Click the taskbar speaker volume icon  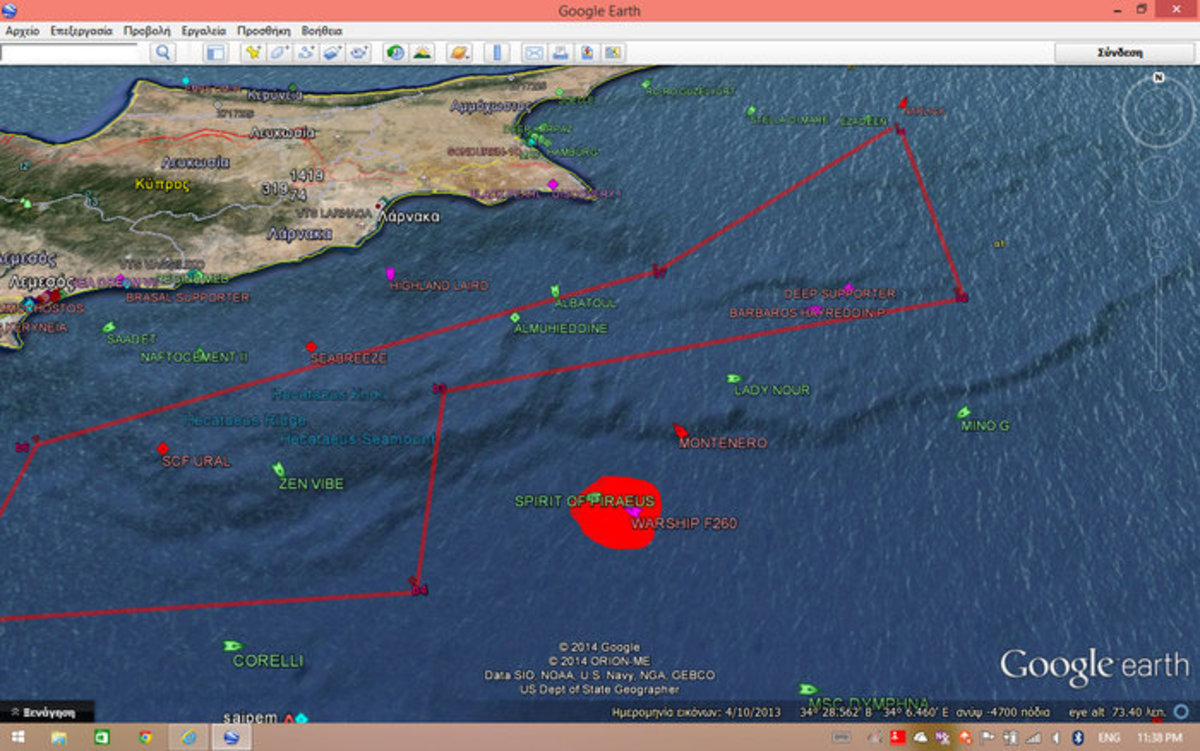click(x=1056, y=738)
